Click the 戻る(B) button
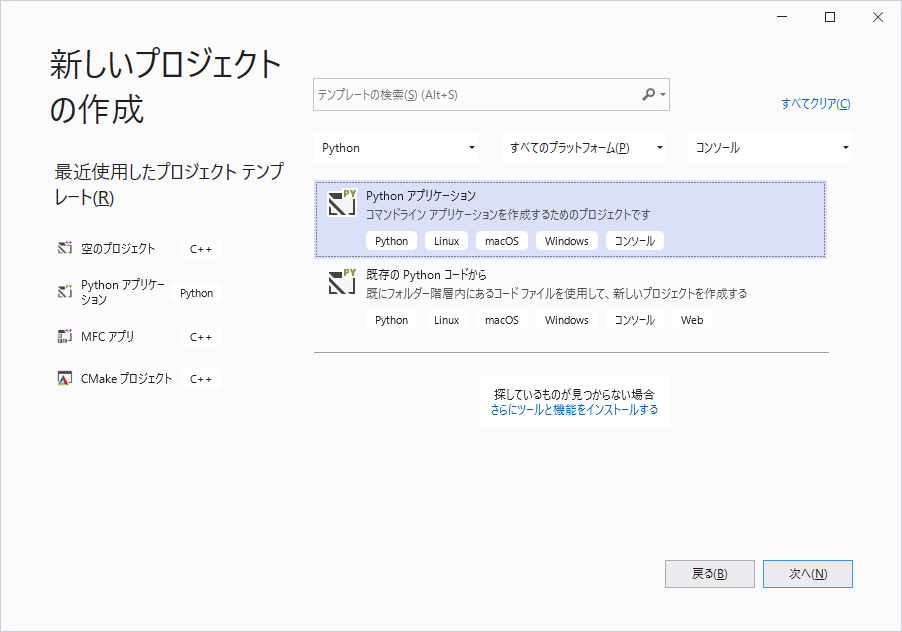902x632 pixels. pyautogui.click(x=709, y=574)
